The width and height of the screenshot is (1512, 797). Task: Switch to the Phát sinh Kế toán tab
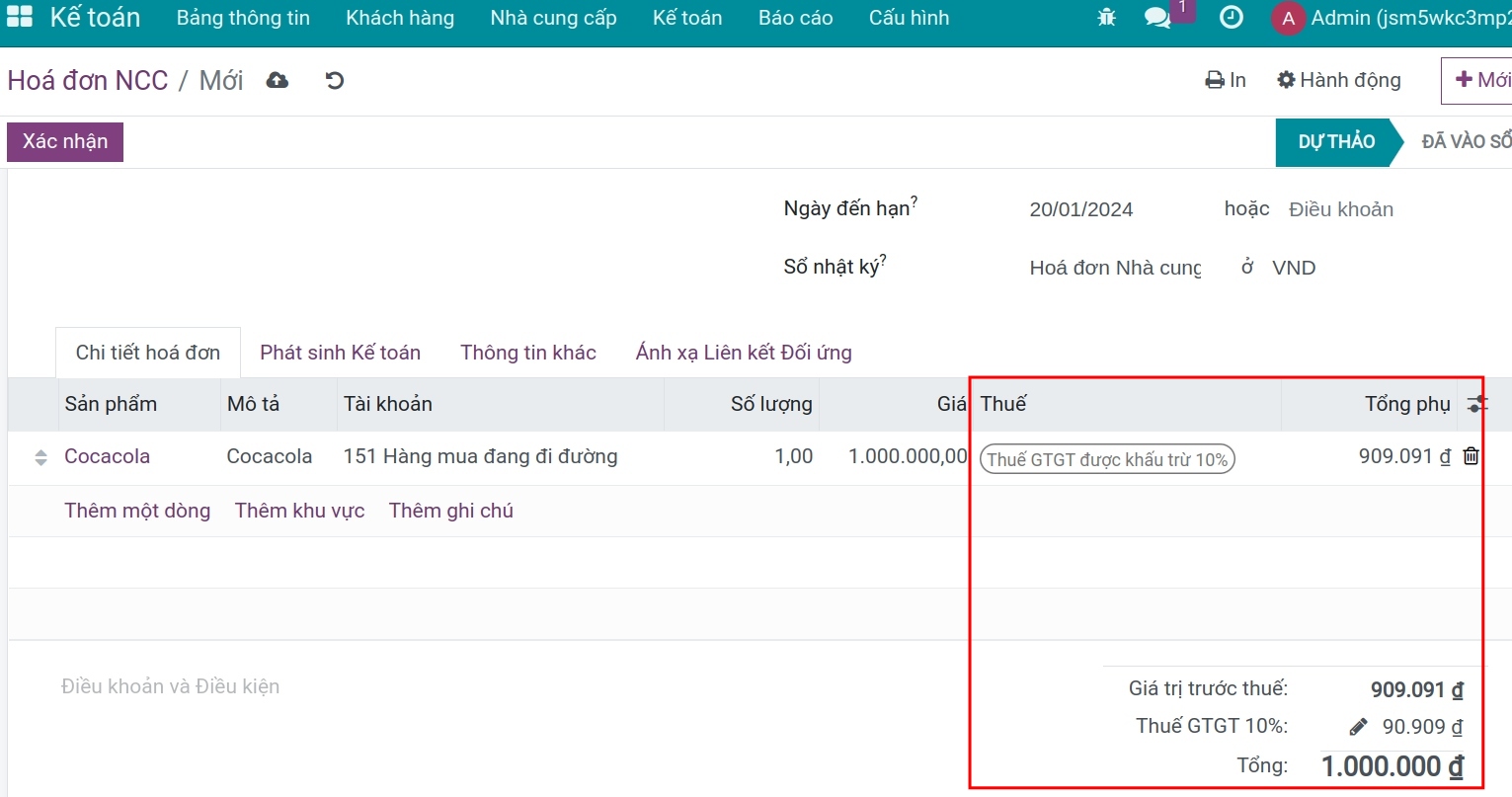click(x=340, y=353)
